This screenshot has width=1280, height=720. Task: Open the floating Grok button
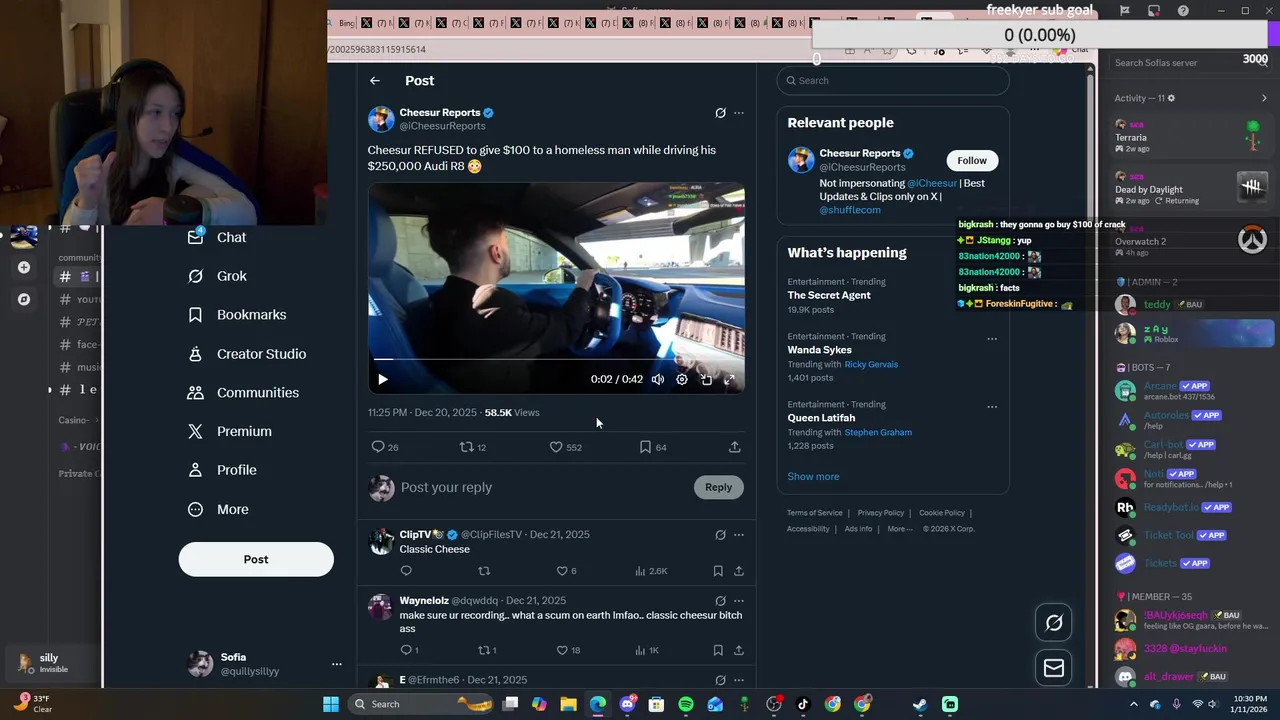tap(1054, 623)
